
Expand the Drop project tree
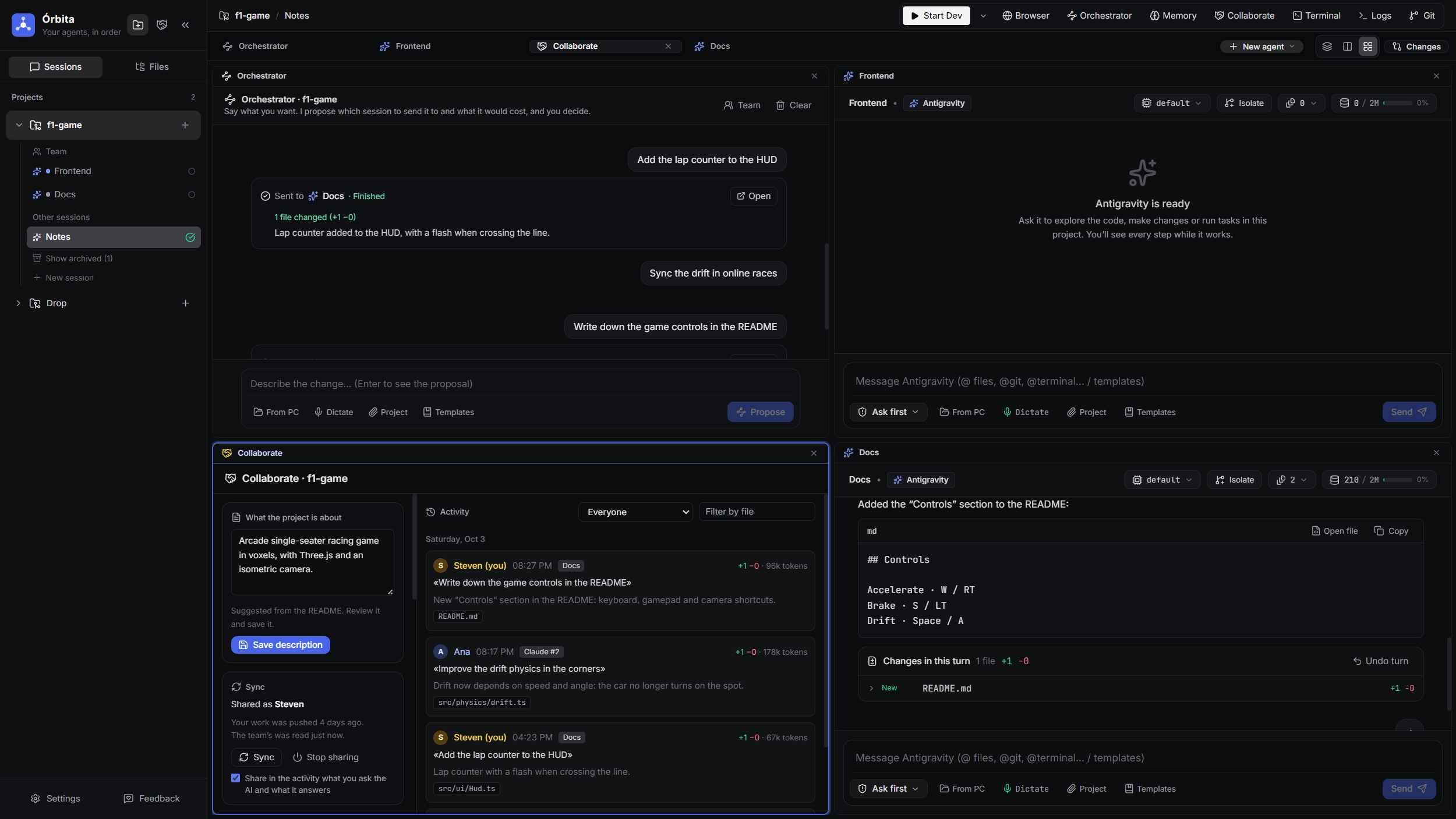[18, 303]
